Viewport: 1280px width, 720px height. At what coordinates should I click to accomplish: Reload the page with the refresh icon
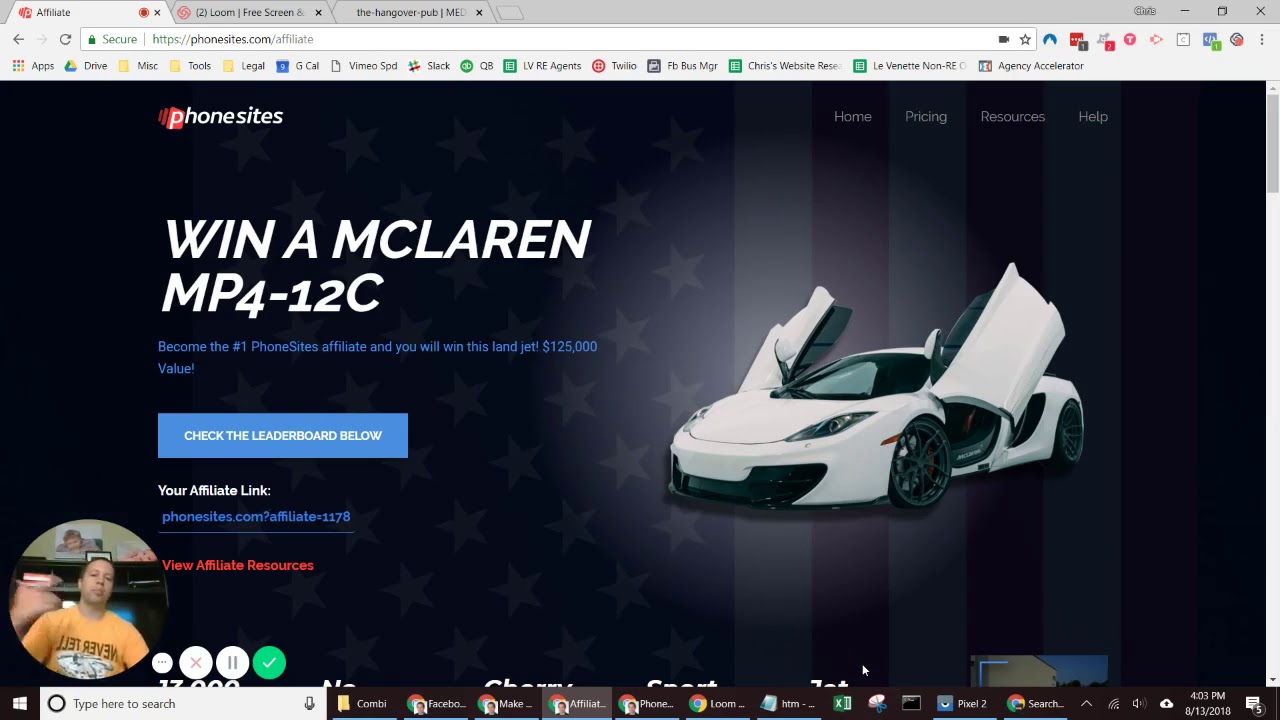coord(65,39)
